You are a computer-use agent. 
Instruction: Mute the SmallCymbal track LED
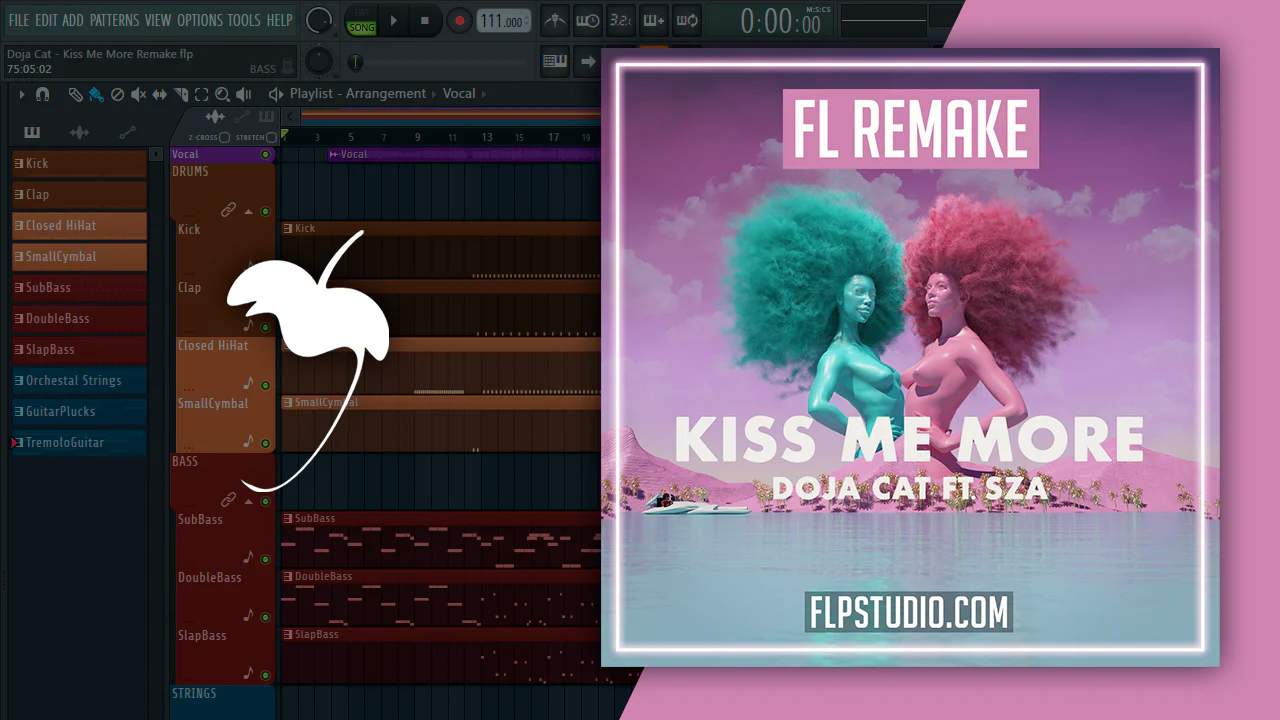click(x=265, y=443)
